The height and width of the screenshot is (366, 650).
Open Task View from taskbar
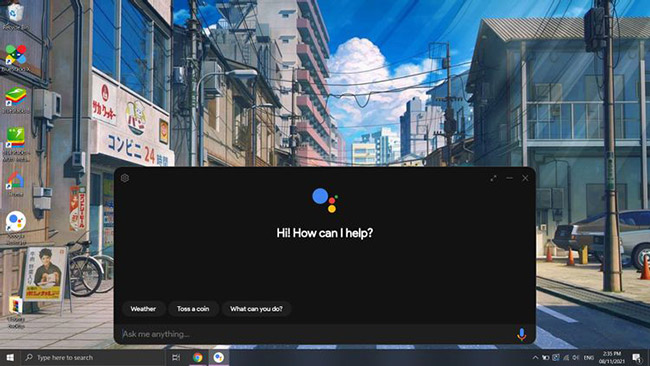point(176,357)
